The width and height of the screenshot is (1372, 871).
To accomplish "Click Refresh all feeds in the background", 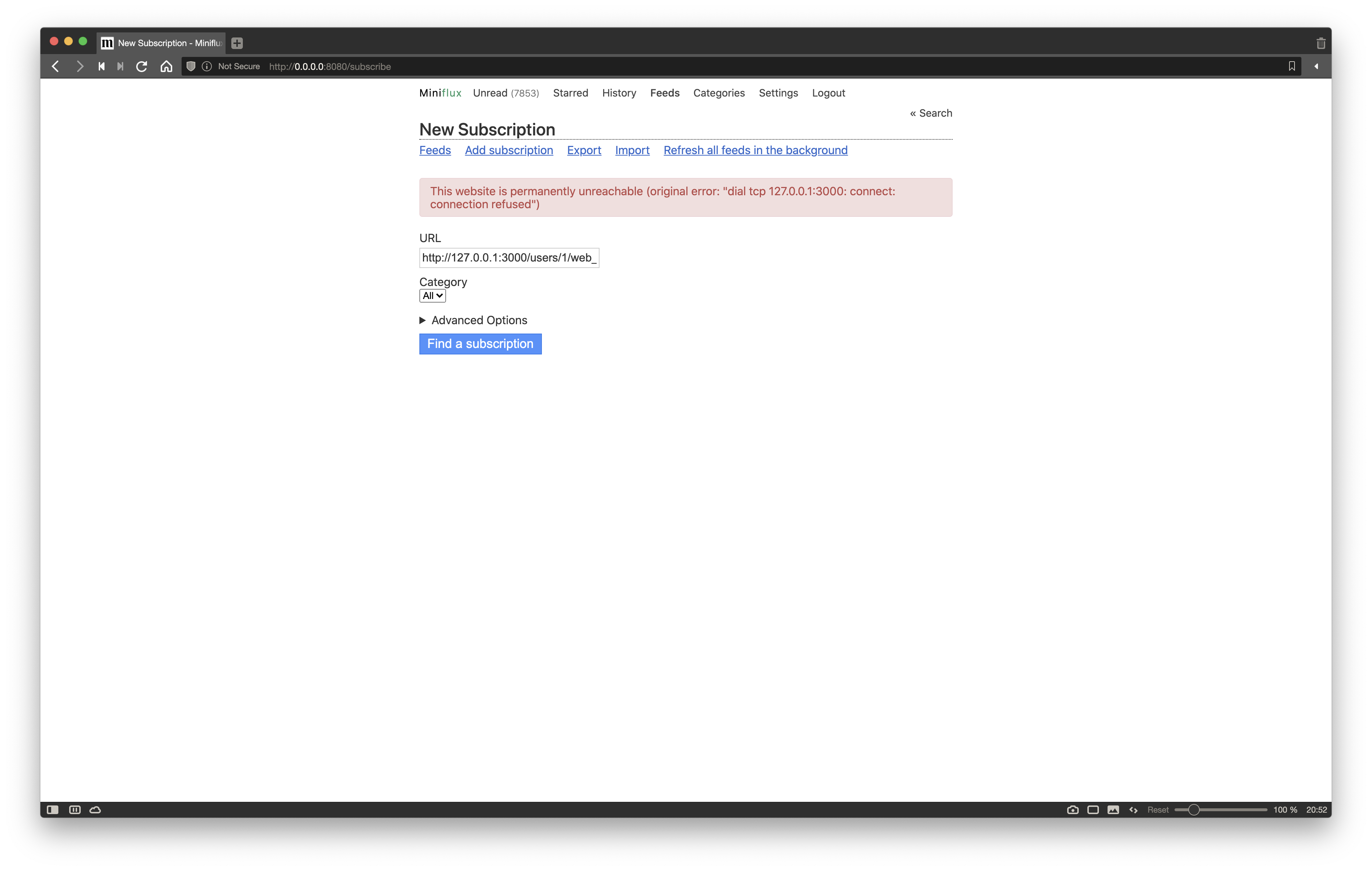I will click(755, 150).
